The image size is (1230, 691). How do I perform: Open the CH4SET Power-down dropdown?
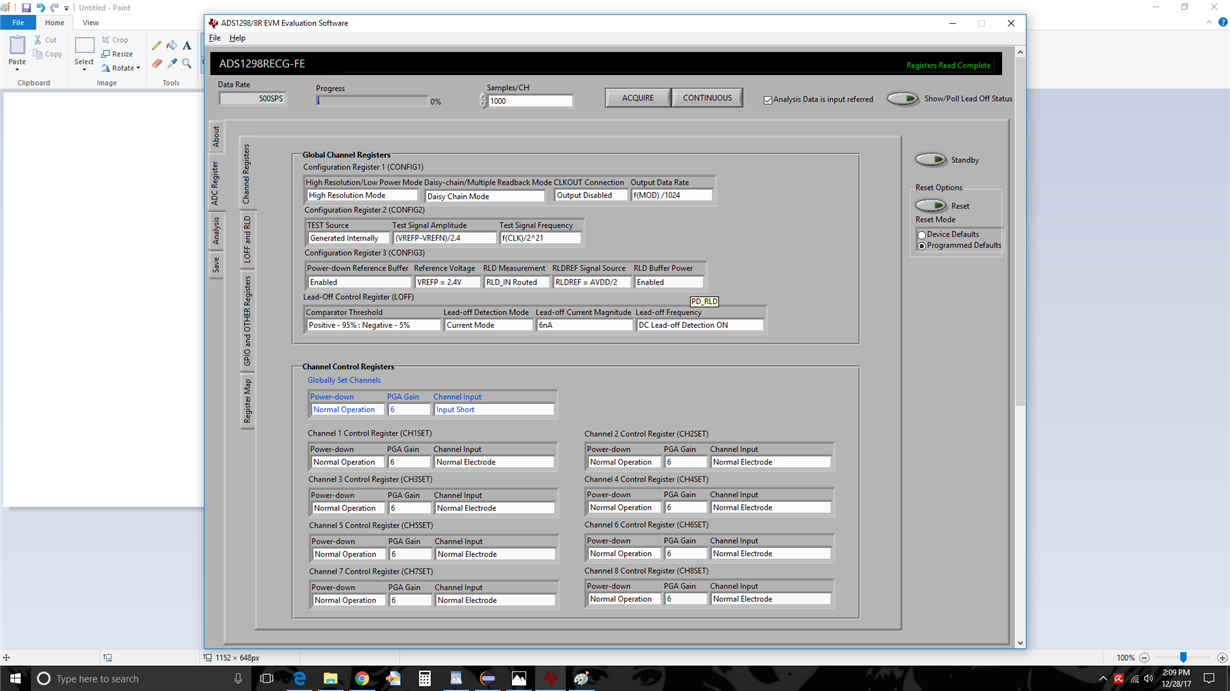tap(624, 508)
